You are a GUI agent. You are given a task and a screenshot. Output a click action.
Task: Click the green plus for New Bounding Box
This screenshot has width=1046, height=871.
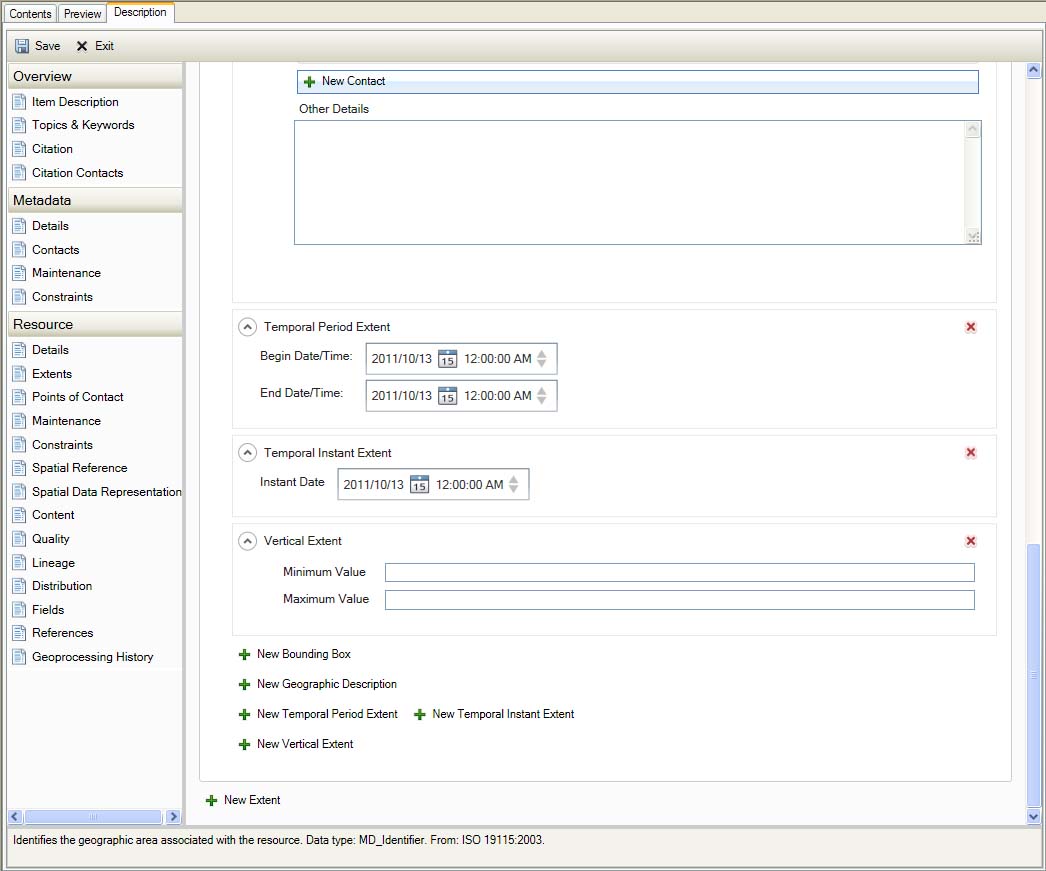coord(244,655)
